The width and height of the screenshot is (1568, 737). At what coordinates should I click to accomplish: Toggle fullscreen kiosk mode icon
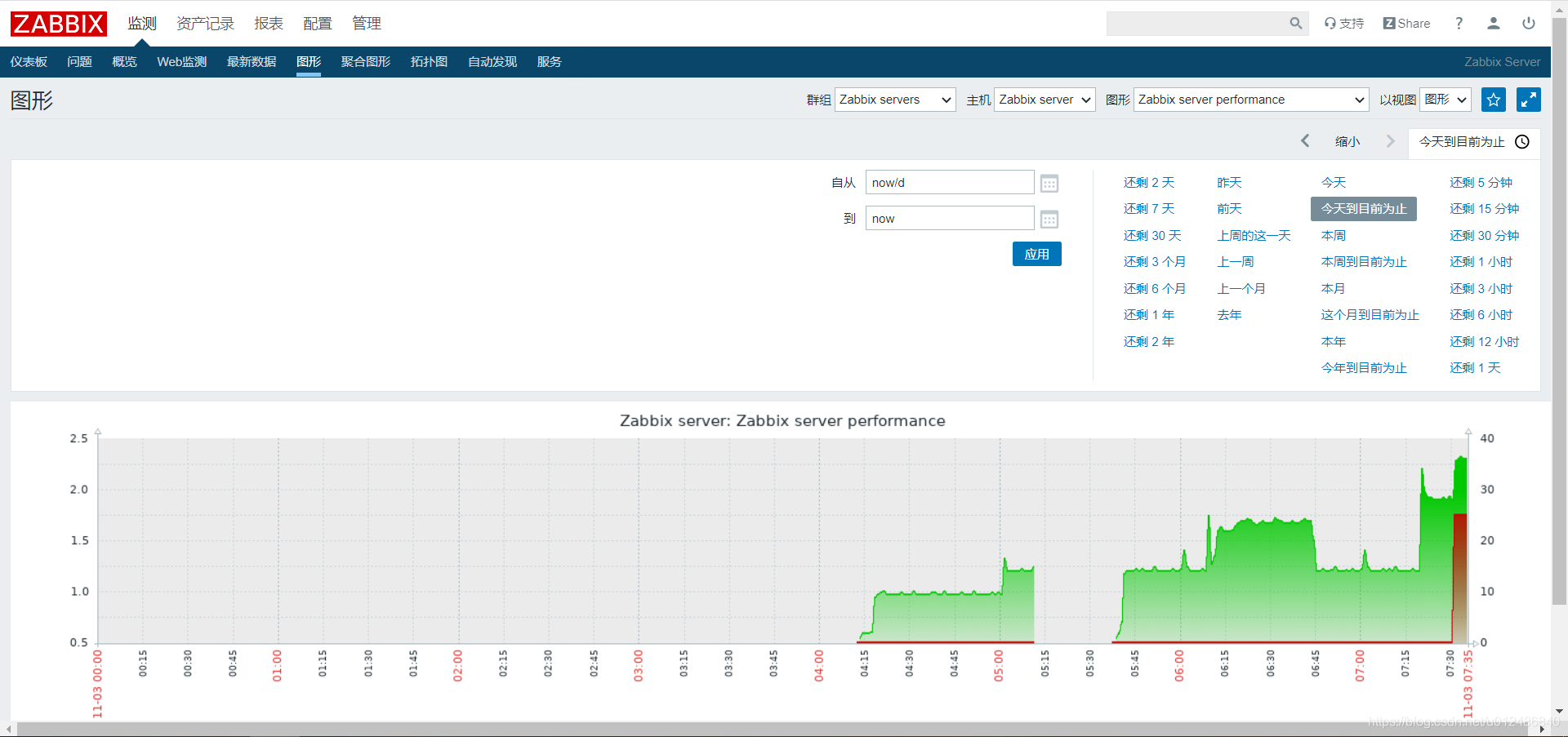click(x=1529, y=100)
